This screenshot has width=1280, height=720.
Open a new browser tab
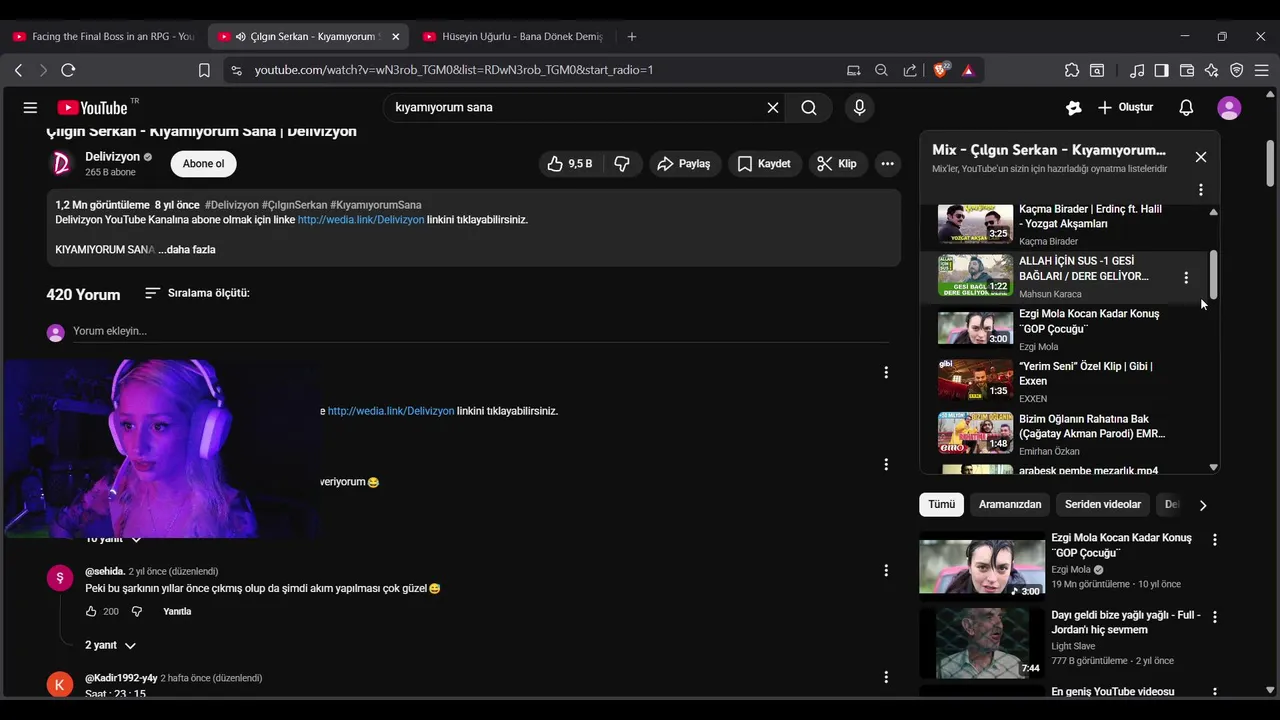pos(631,37)
